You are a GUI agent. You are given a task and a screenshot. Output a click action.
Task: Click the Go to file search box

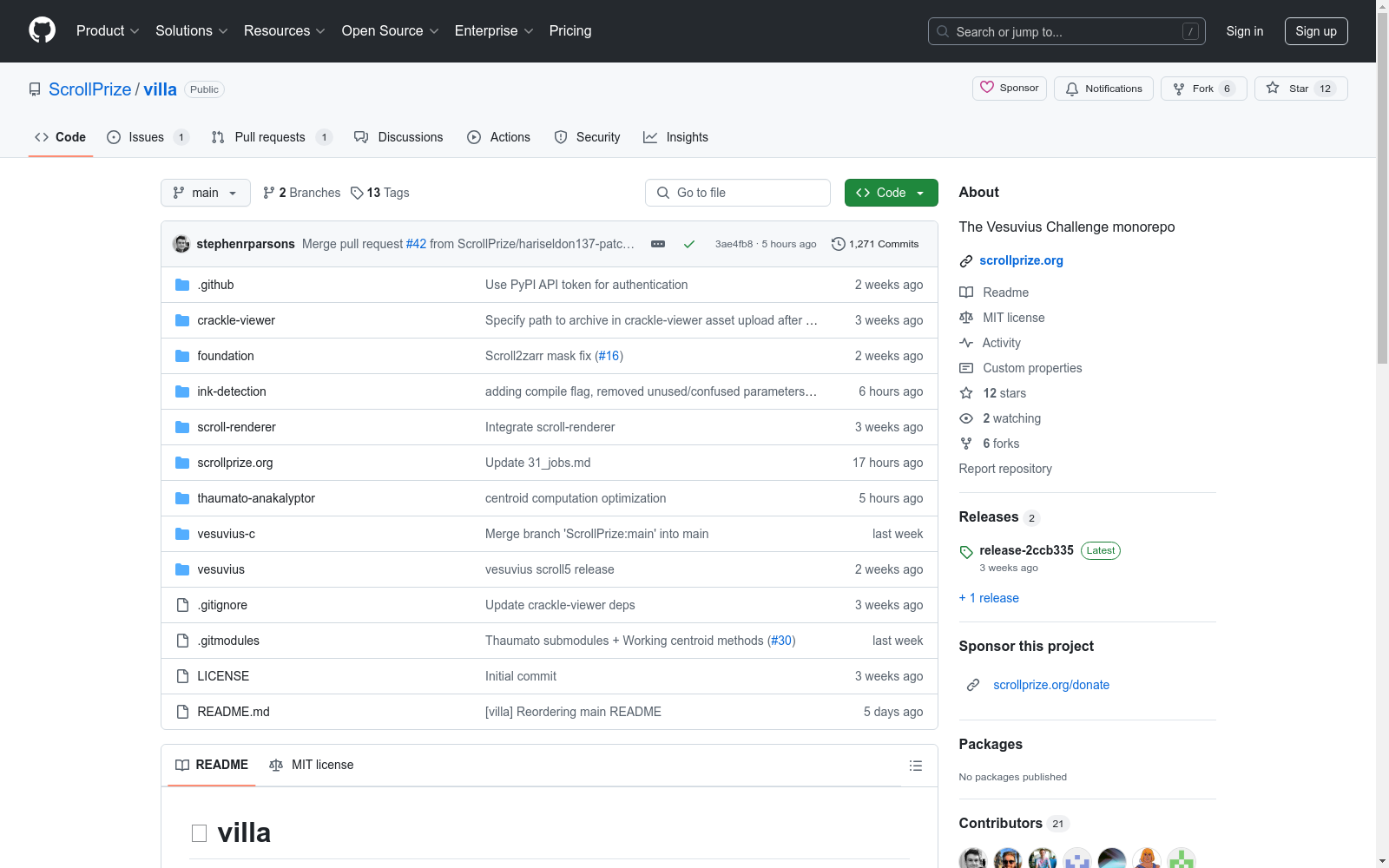[738, 193]
